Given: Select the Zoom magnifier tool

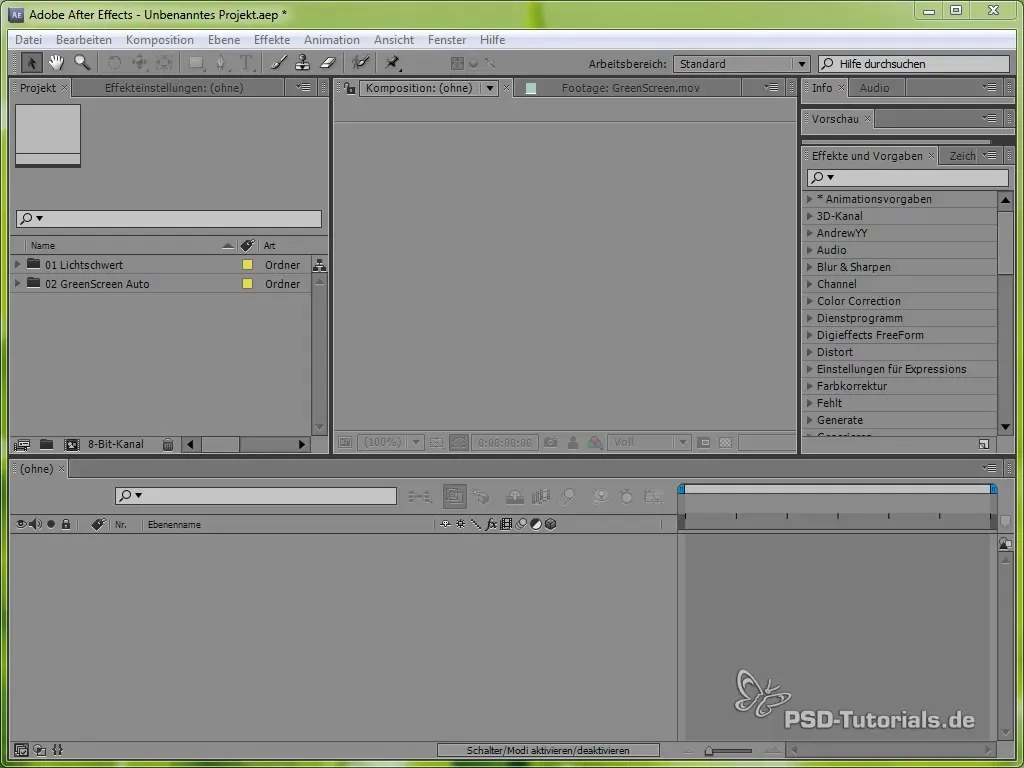Looking at the screenshot, I should [x=82, y=63].
